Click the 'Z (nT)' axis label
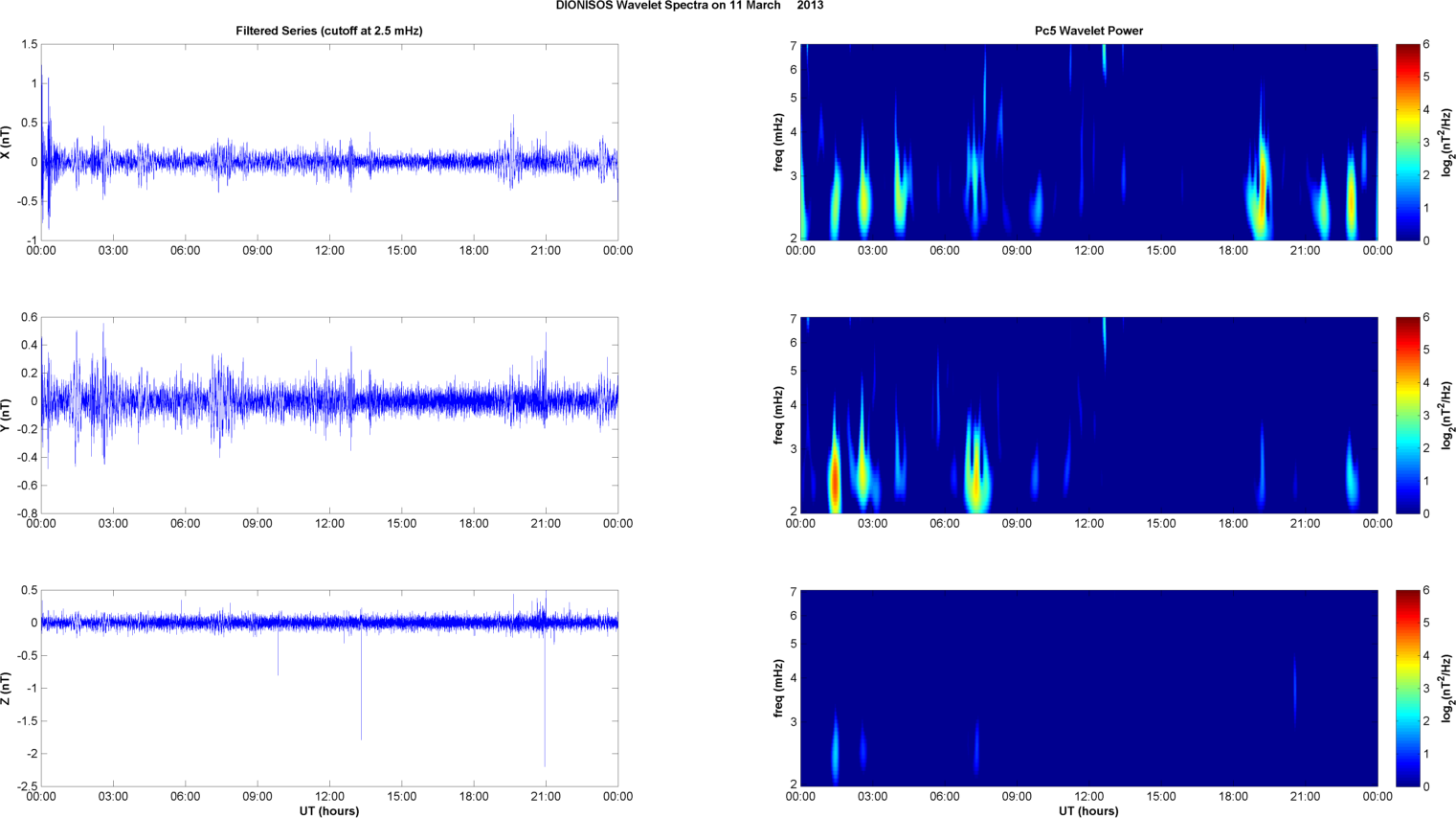The height and width of the screenshot is (818, 1456). tap(6, 689)
